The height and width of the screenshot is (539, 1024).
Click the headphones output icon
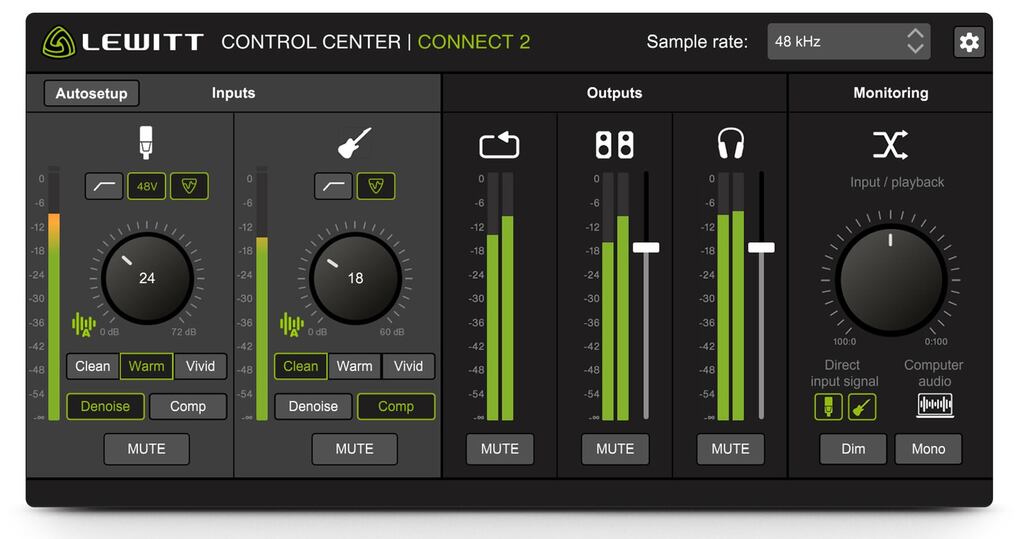click(730, 144)
